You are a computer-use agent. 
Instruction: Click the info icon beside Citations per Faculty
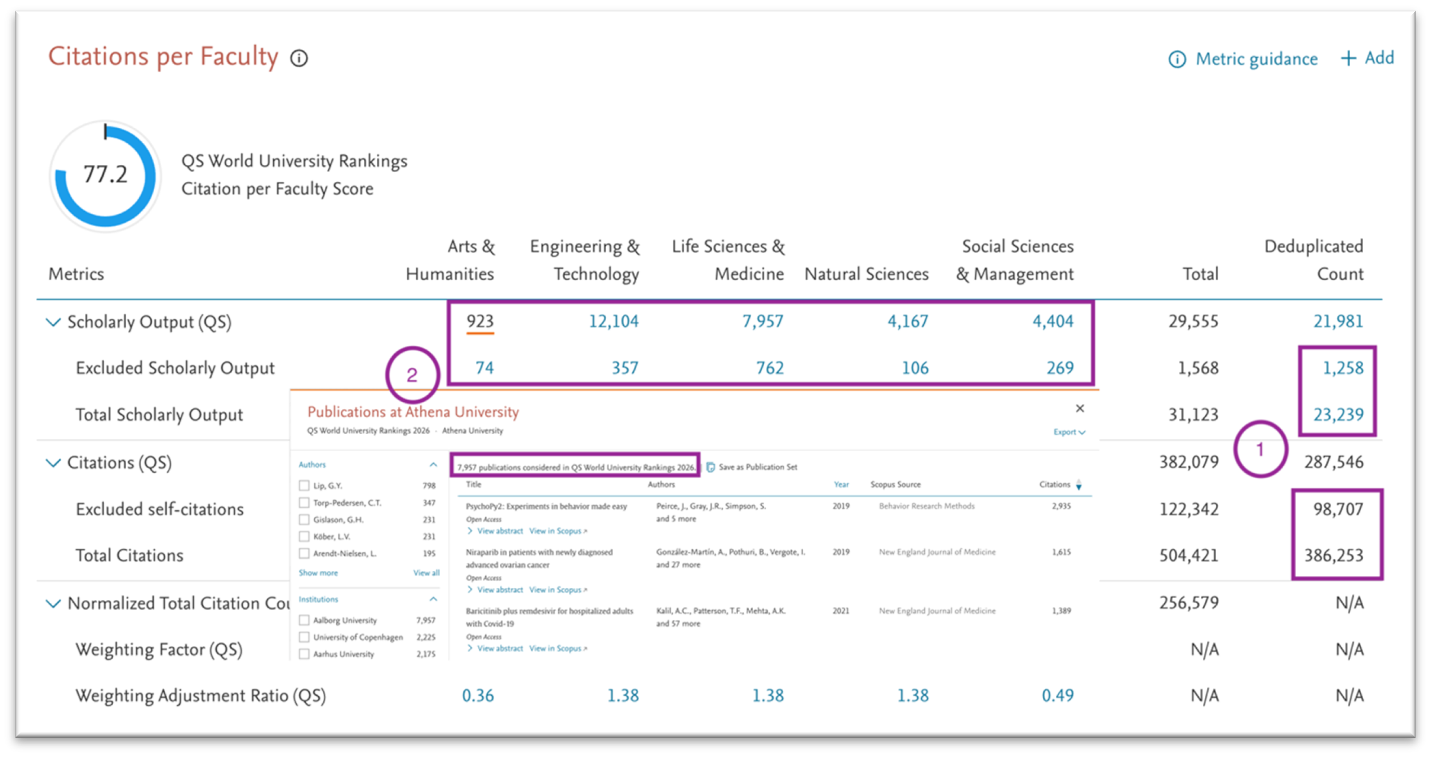pos(299,58)
